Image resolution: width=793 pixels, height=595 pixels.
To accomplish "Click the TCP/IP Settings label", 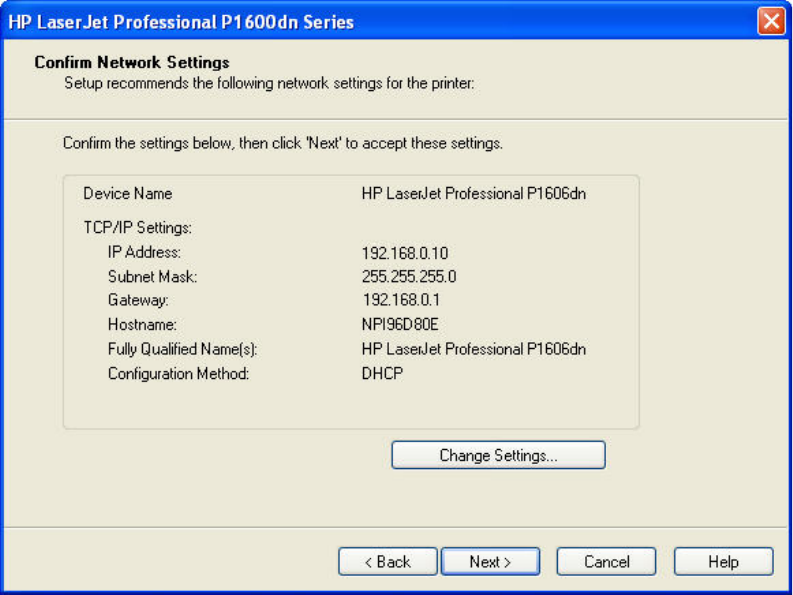I will coord(129,227).
